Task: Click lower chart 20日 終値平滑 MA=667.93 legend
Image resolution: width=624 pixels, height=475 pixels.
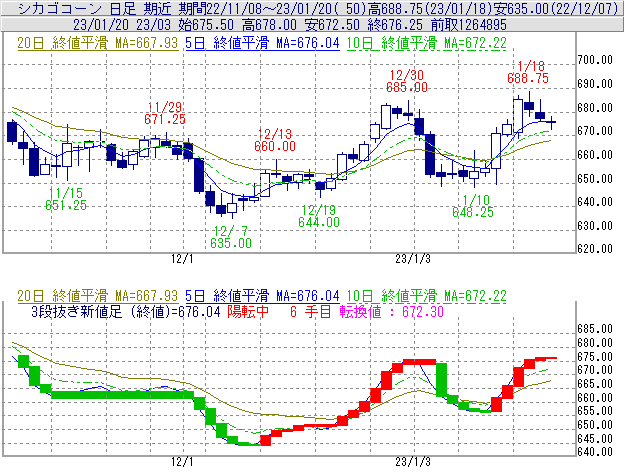Action: pyautogui.click(x=98, y=296)
